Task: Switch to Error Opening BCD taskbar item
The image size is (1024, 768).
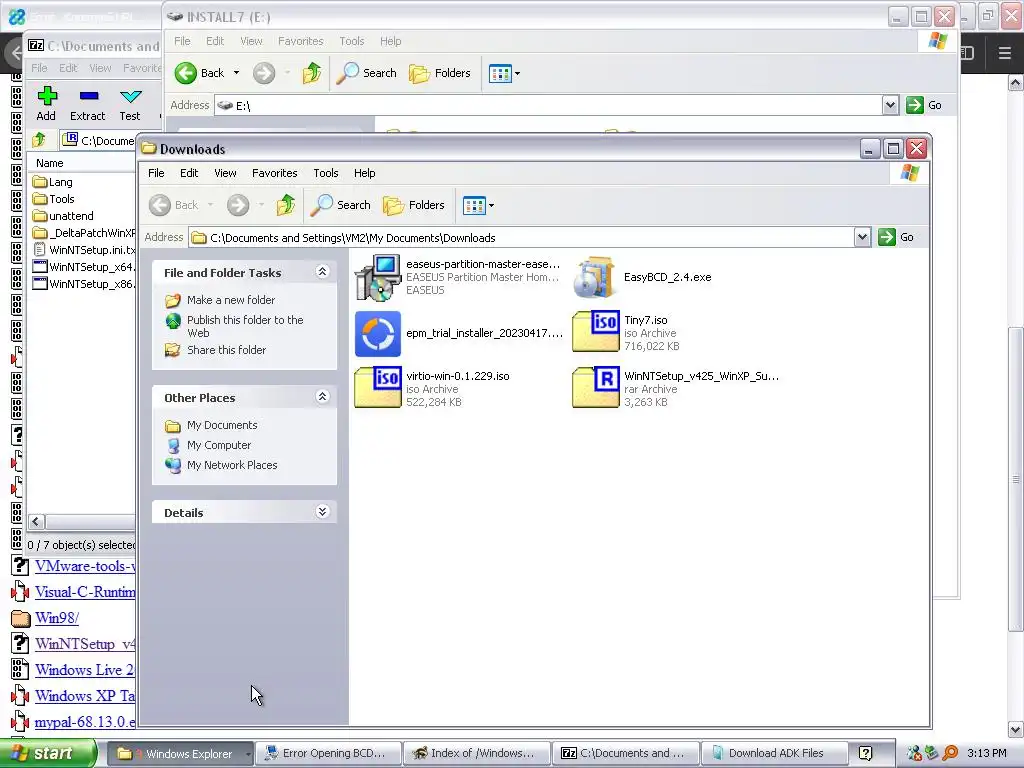Action: (327, 754)
